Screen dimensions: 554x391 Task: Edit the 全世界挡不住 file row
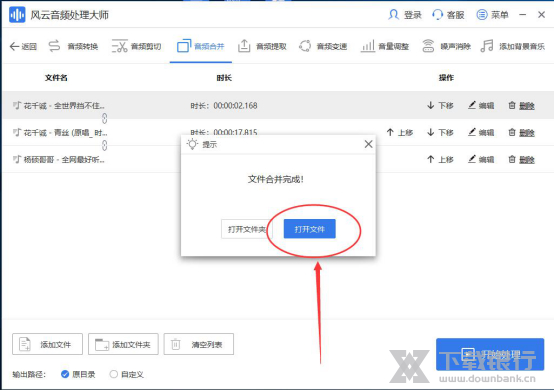pos(481,105)
